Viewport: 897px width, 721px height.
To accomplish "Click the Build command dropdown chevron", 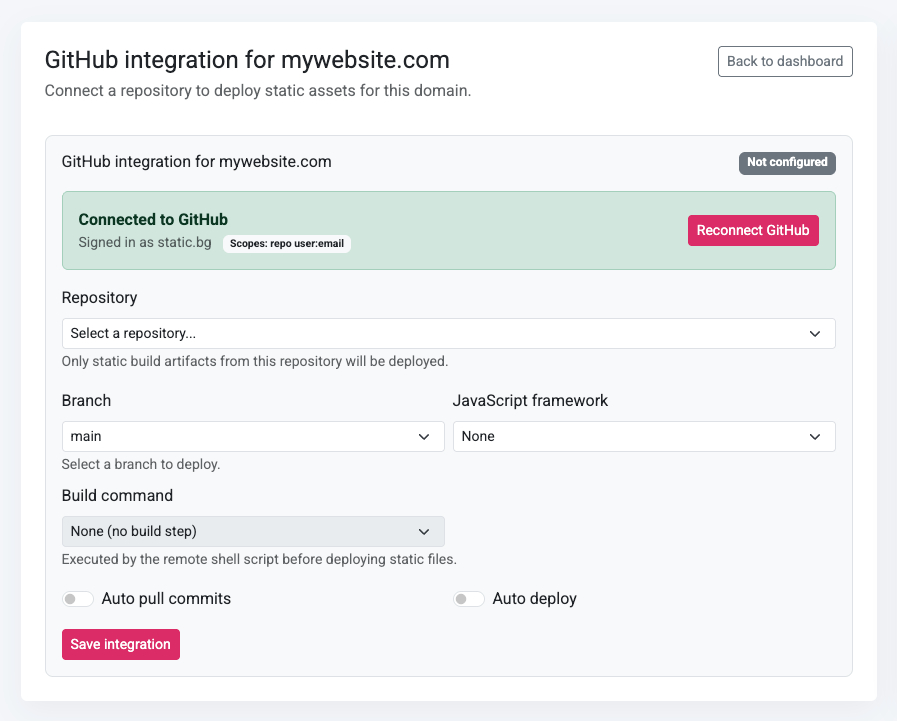I will pyautogui.click(x=424, y=531).
